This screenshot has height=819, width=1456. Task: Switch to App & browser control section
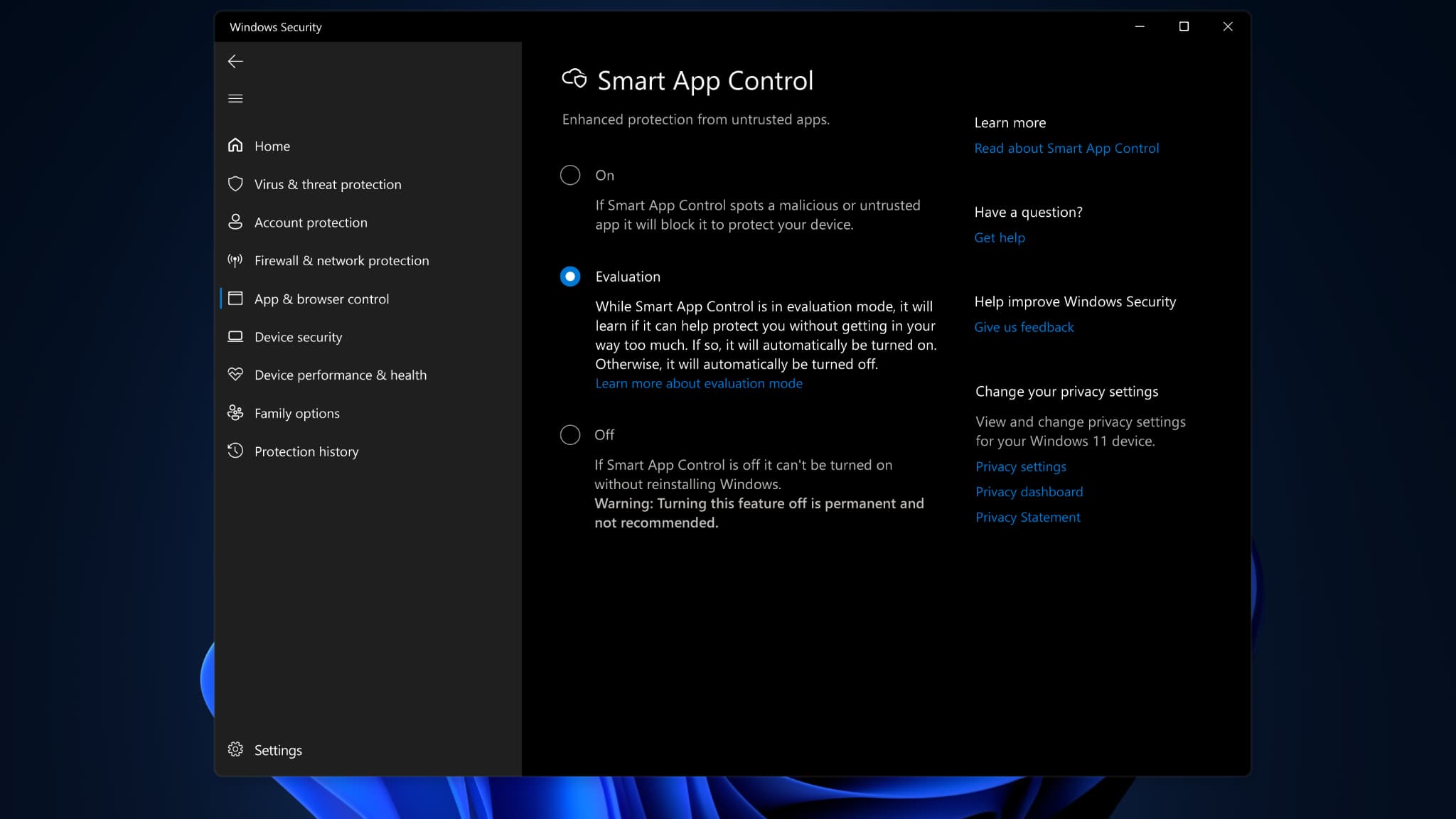321,299
